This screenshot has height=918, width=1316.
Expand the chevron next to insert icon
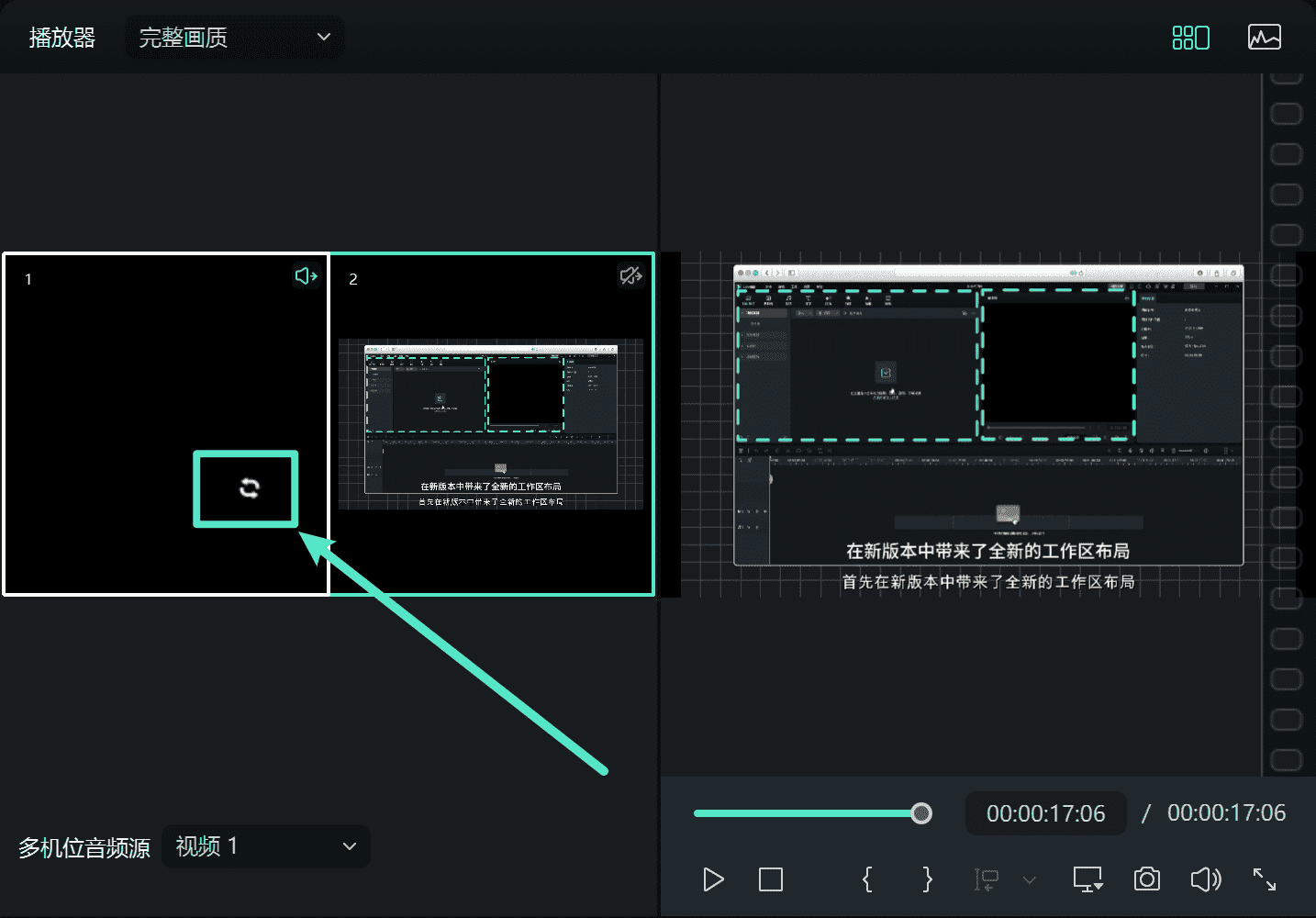coord(1030,880)
